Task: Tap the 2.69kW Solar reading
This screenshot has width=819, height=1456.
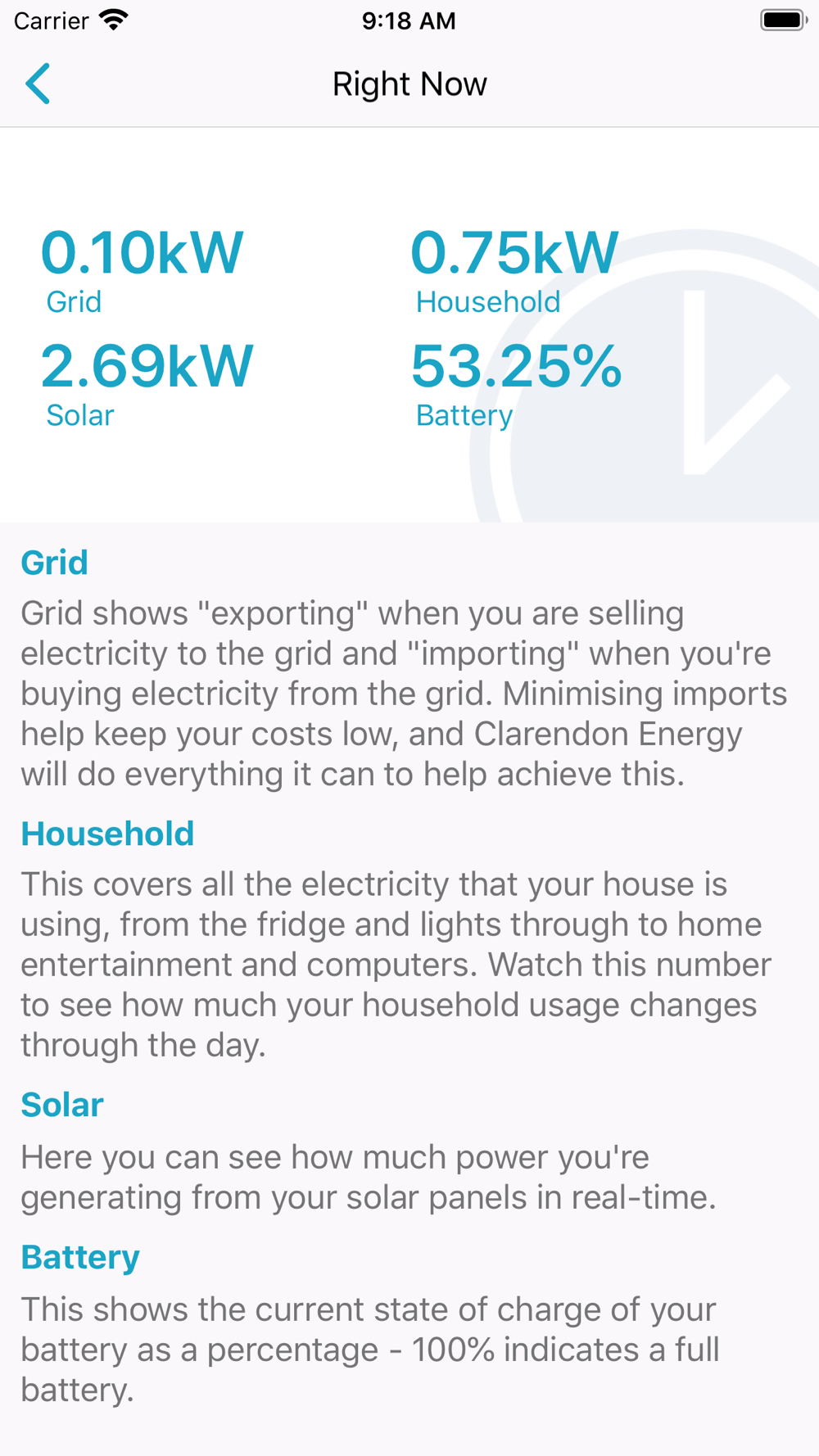Action: 147,366
